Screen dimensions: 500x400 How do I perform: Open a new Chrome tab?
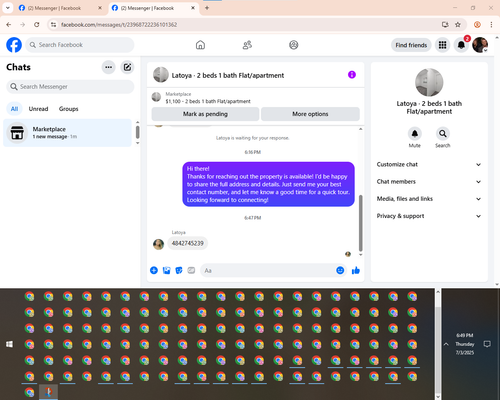click(207, 8)
